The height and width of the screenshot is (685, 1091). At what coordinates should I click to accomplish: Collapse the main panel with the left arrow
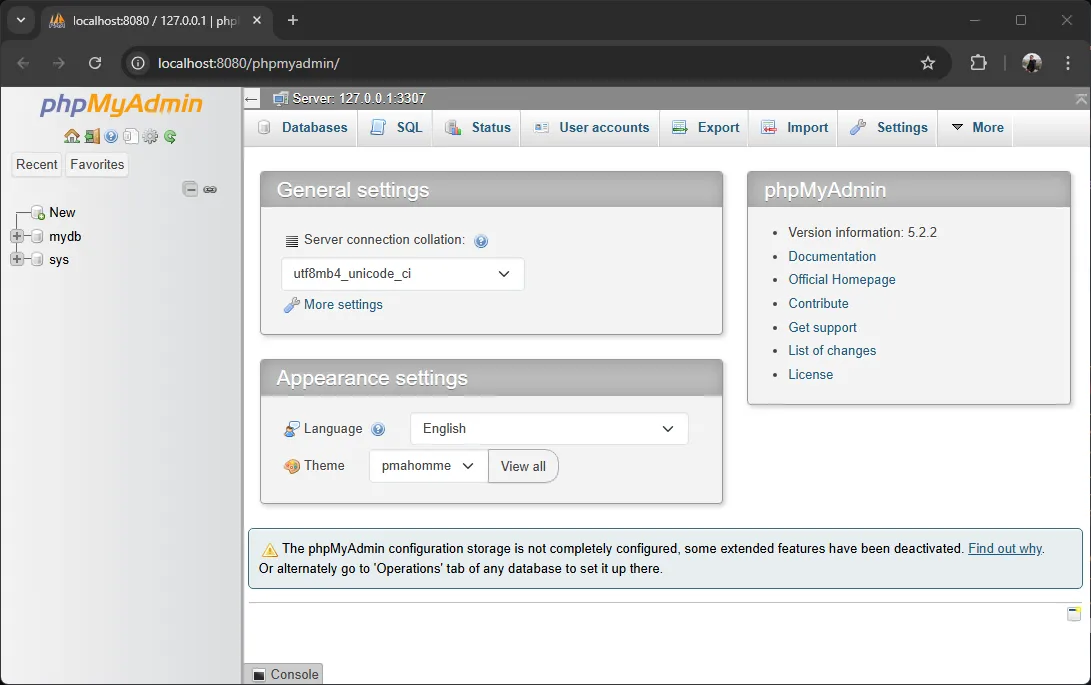click(x=252, y=99)
